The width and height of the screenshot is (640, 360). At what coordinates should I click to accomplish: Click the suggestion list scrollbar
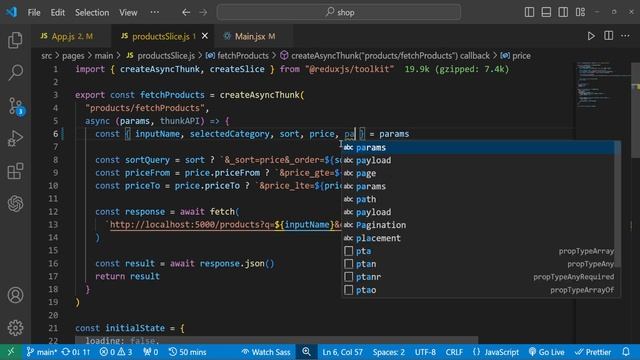618,204
